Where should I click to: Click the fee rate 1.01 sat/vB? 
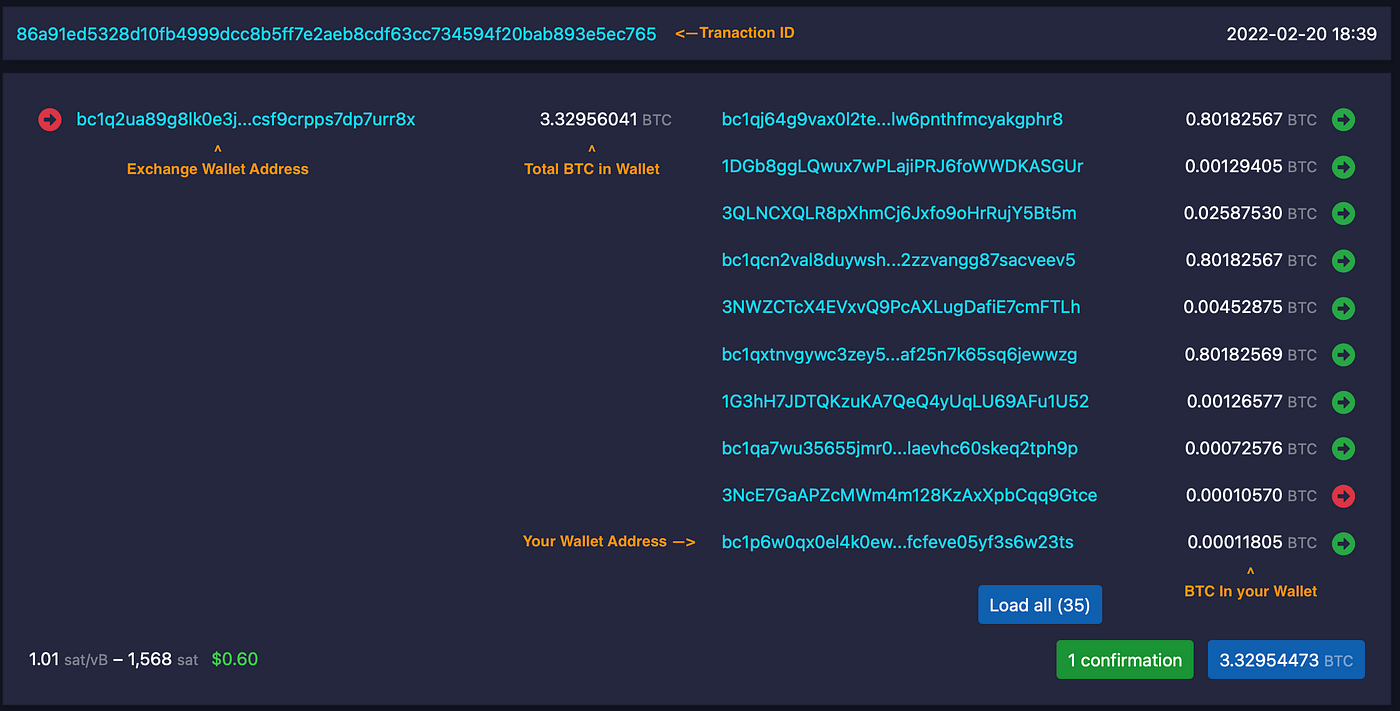pos(68,659)
